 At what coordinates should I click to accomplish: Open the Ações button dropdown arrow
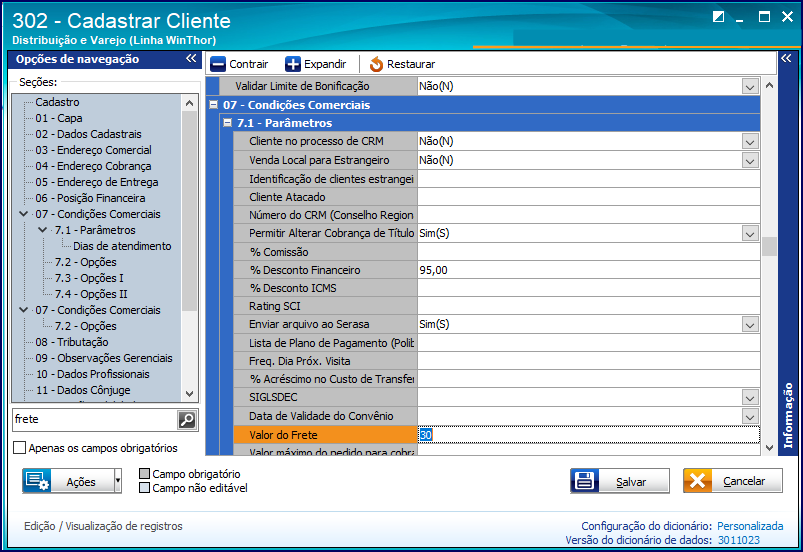(118, 481)
